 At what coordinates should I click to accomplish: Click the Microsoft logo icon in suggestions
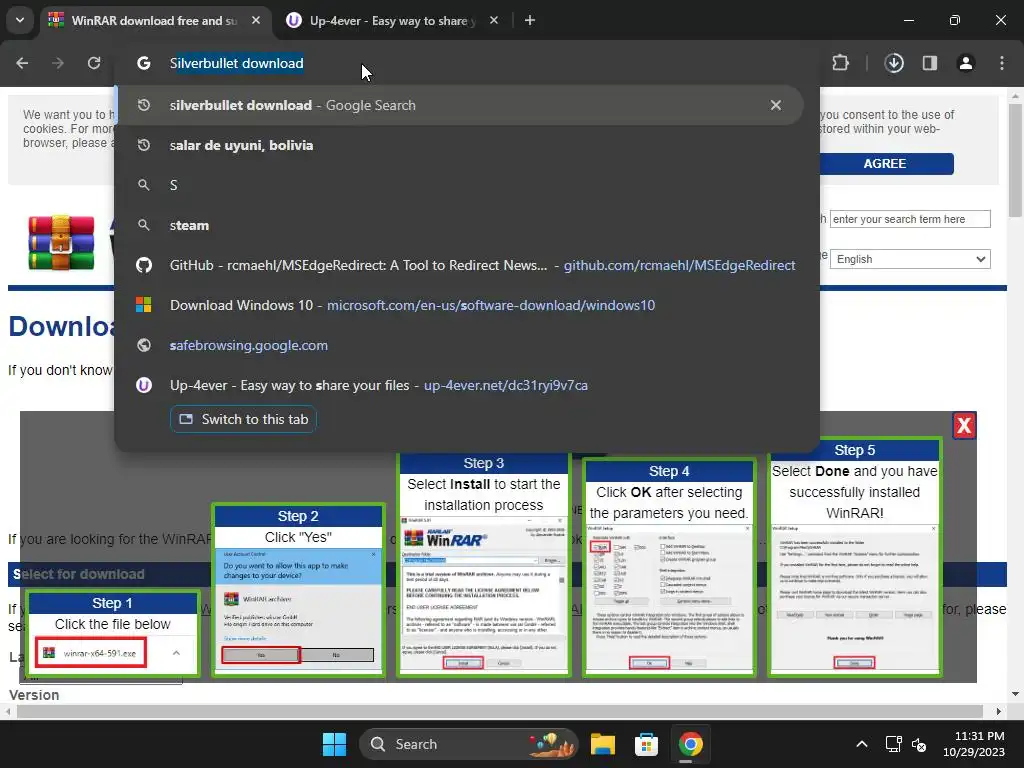click(144, 305)
